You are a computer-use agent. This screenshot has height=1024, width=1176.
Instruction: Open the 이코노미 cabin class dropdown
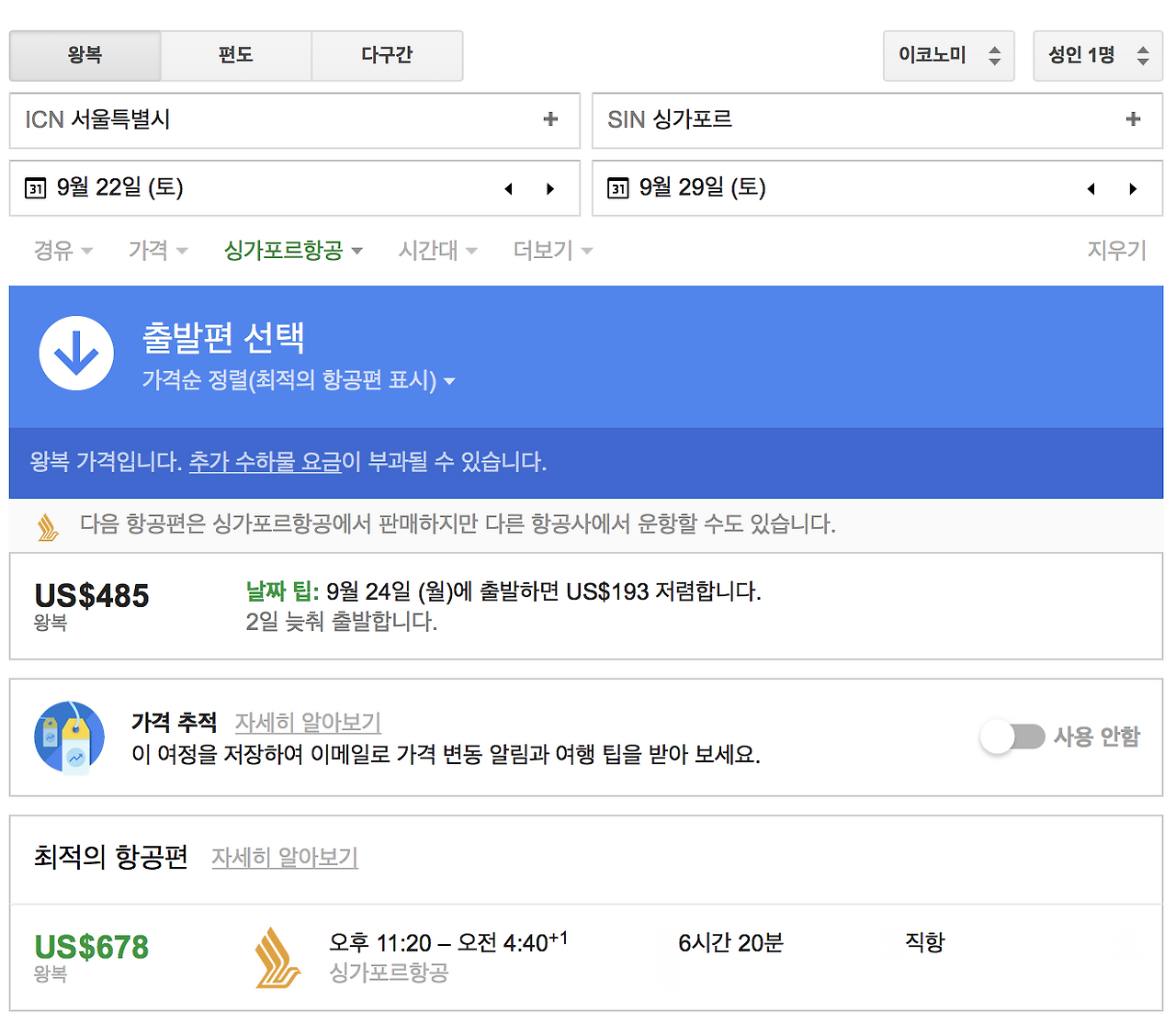pyautogui.click(x=949, y=56)
